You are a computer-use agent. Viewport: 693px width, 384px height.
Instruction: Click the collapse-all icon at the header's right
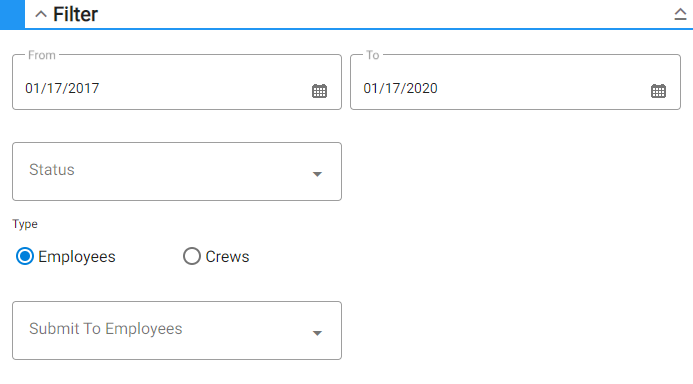pos(680,14)
